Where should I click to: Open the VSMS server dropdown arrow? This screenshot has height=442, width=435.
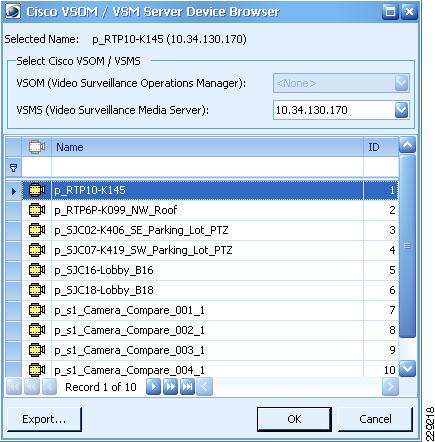401,110
